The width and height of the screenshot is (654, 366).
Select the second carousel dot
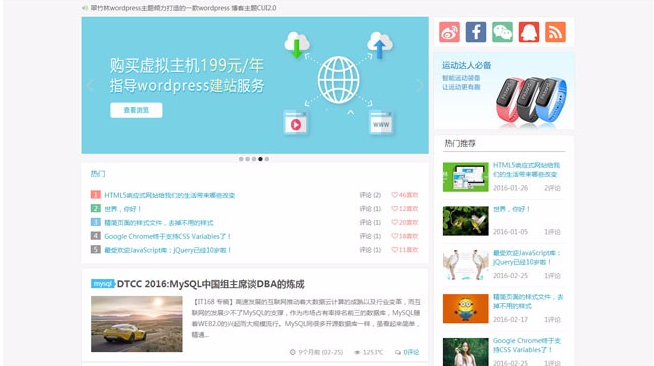click(x=247, y=159)
